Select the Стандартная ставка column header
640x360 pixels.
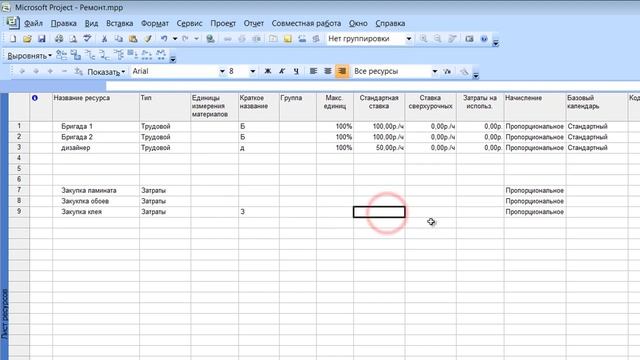(x=379, y=107)
